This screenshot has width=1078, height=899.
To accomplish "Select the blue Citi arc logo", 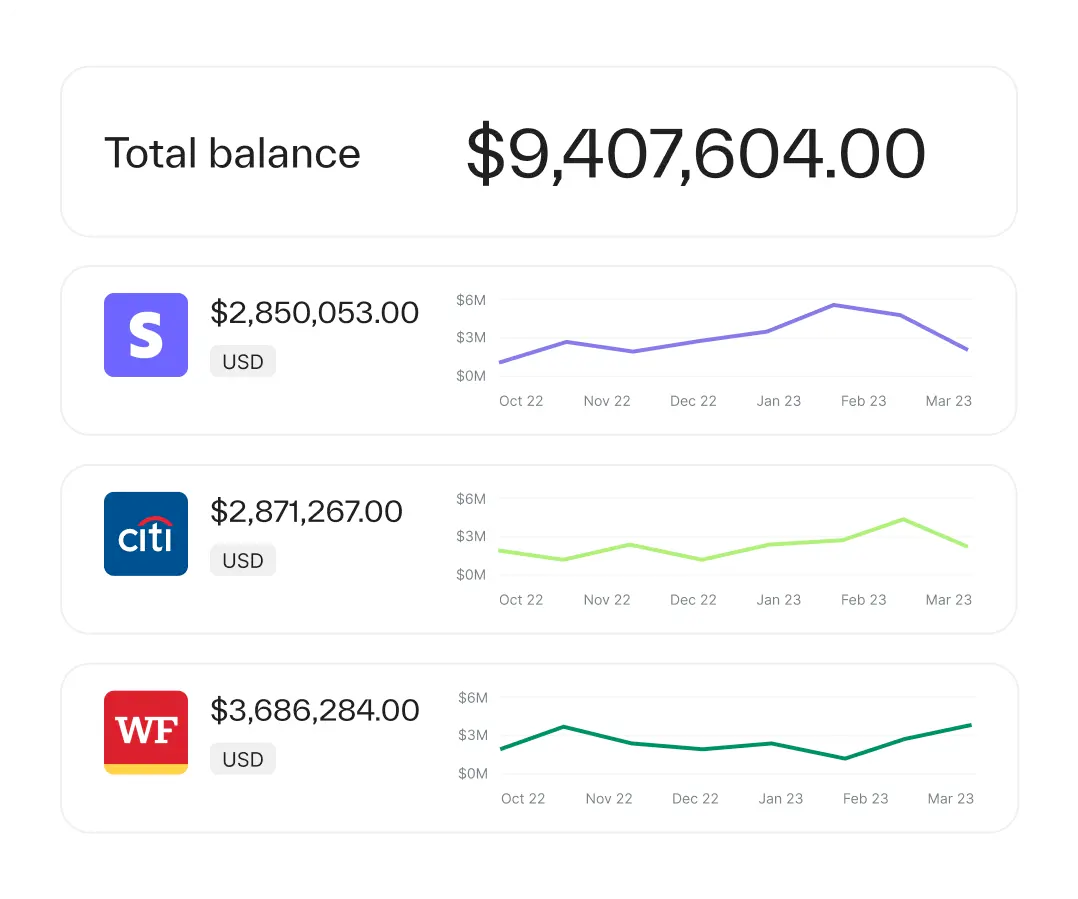I will click(145, 533).
